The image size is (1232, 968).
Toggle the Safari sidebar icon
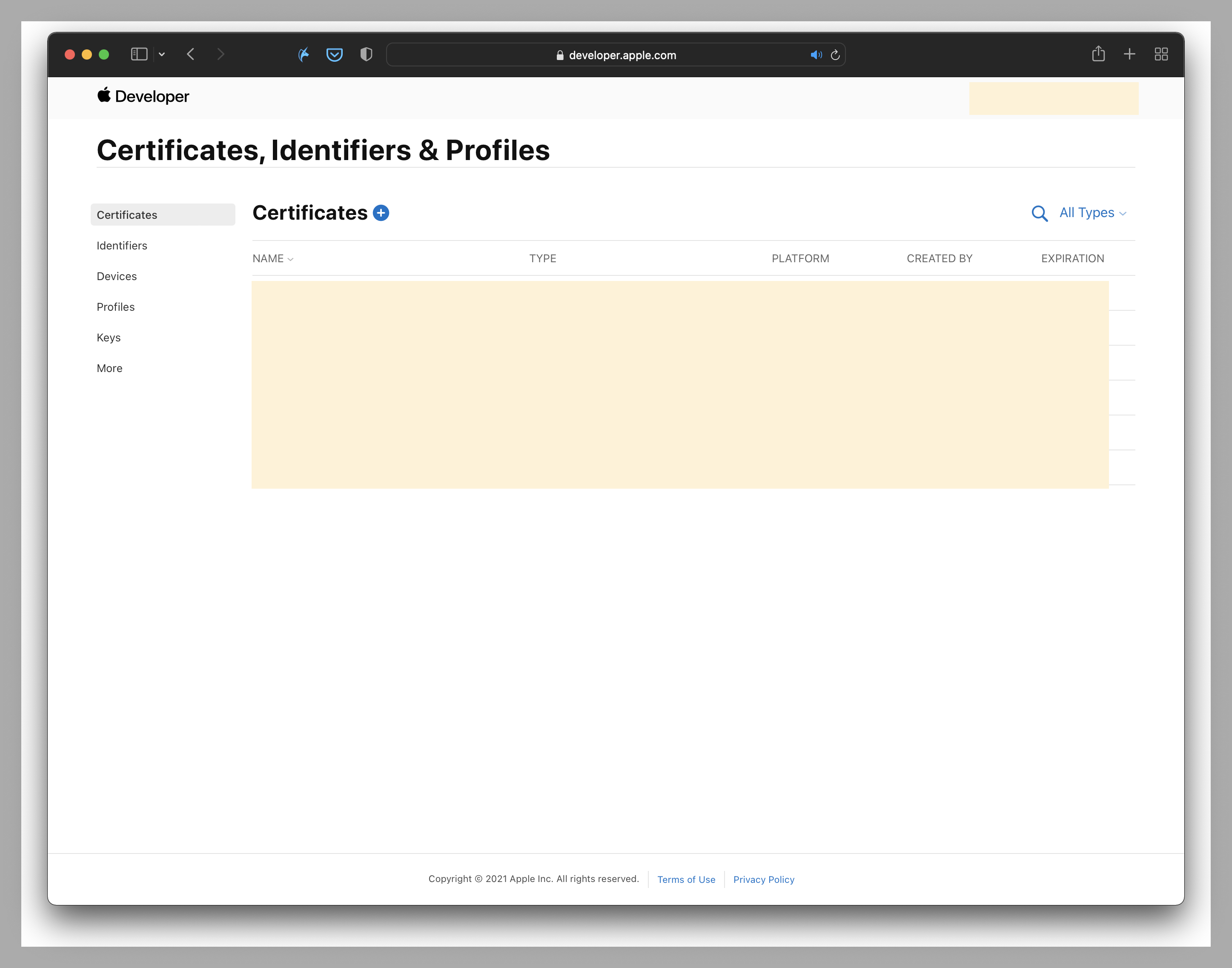(x=139, y=54)
